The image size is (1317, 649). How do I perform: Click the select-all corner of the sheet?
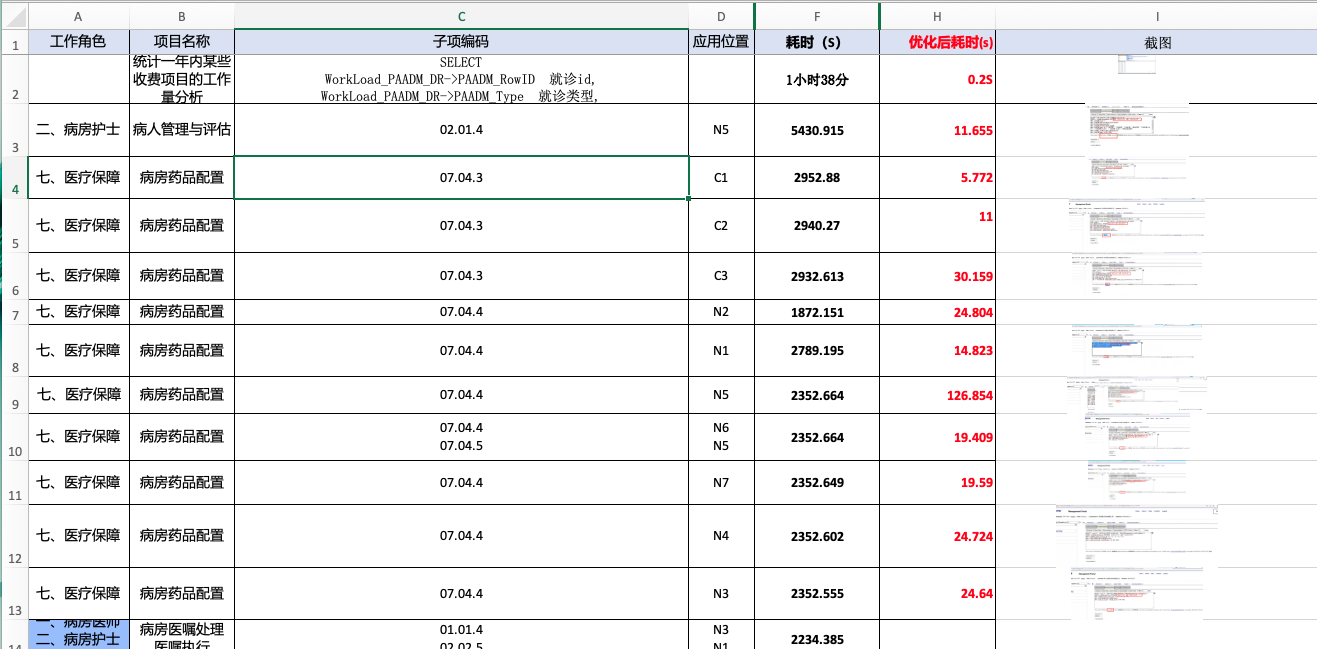point(14,17)
